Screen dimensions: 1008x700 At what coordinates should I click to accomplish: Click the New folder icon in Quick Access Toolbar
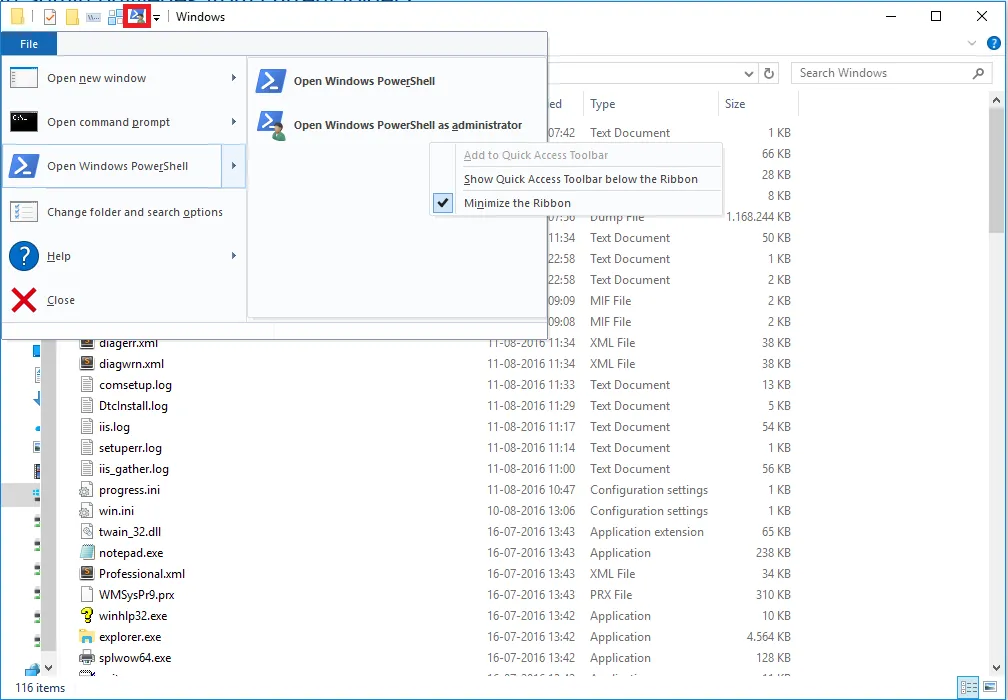point(72,17)
